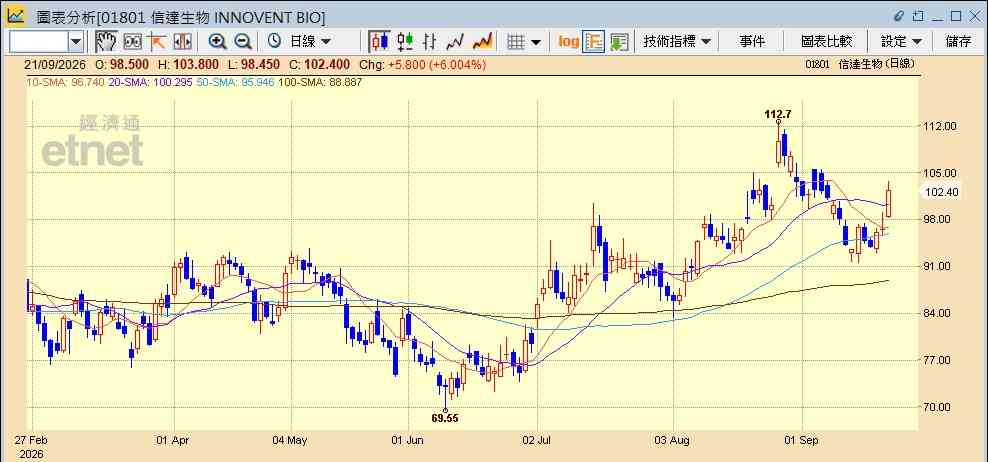Click the paperclip attach icon in title bar

point(899,16)
